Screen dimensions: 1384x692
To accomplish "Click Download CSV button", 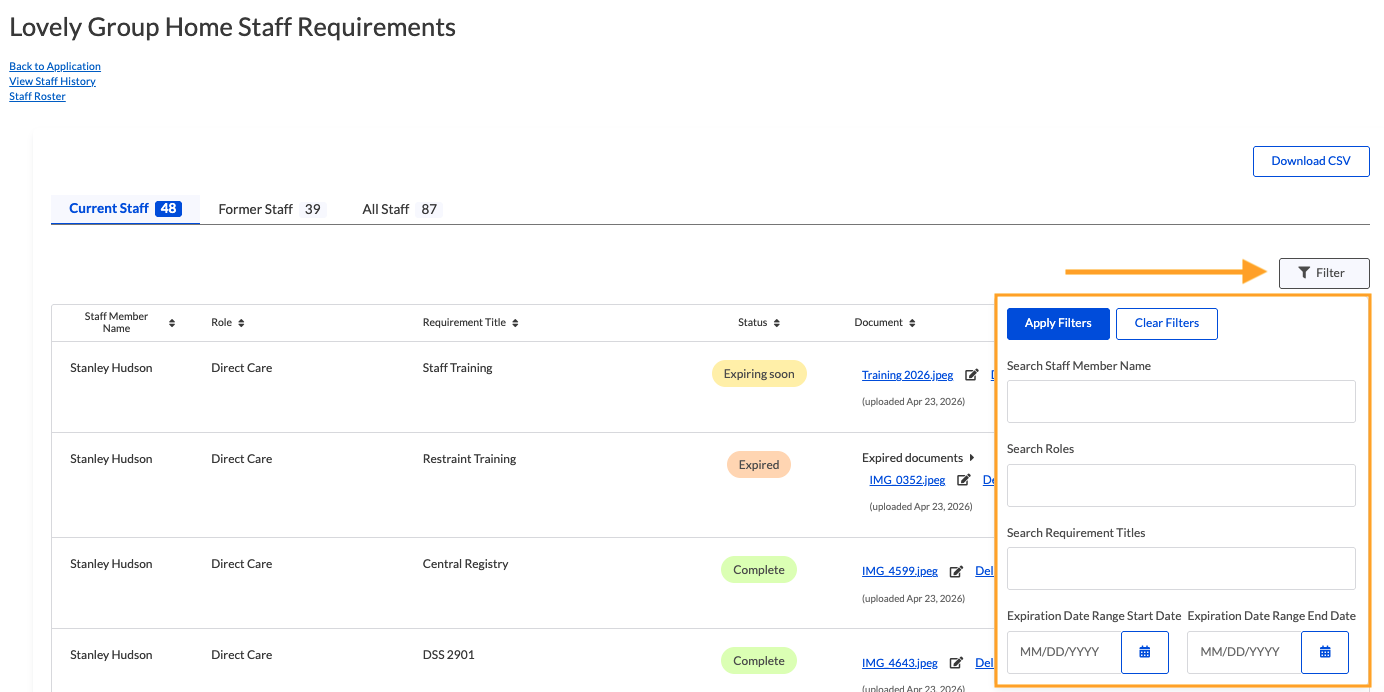I will pos(1311,161).
